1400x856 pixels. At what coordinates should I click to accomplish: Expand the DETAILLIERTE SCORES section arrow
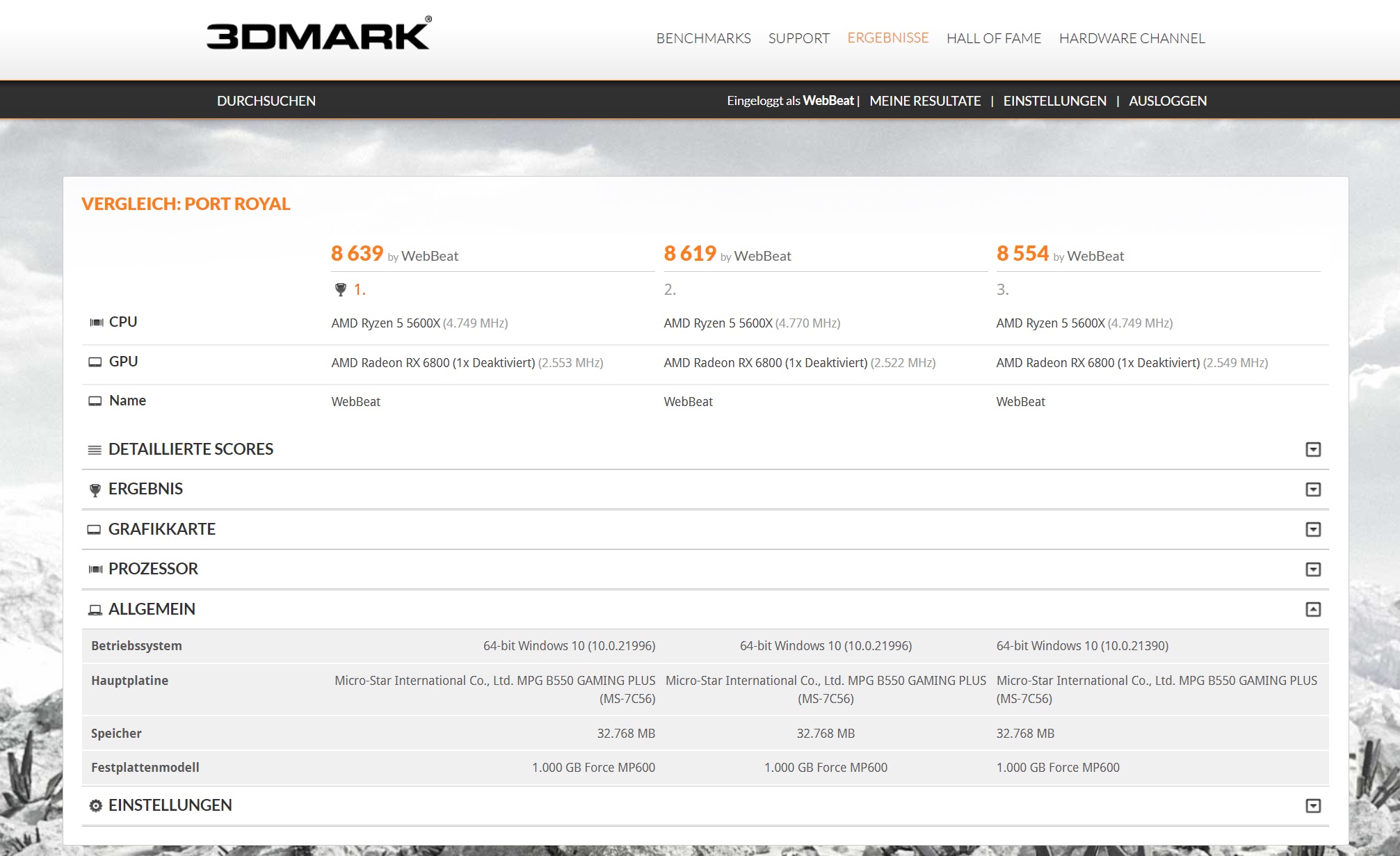(x=1312, y=450)
